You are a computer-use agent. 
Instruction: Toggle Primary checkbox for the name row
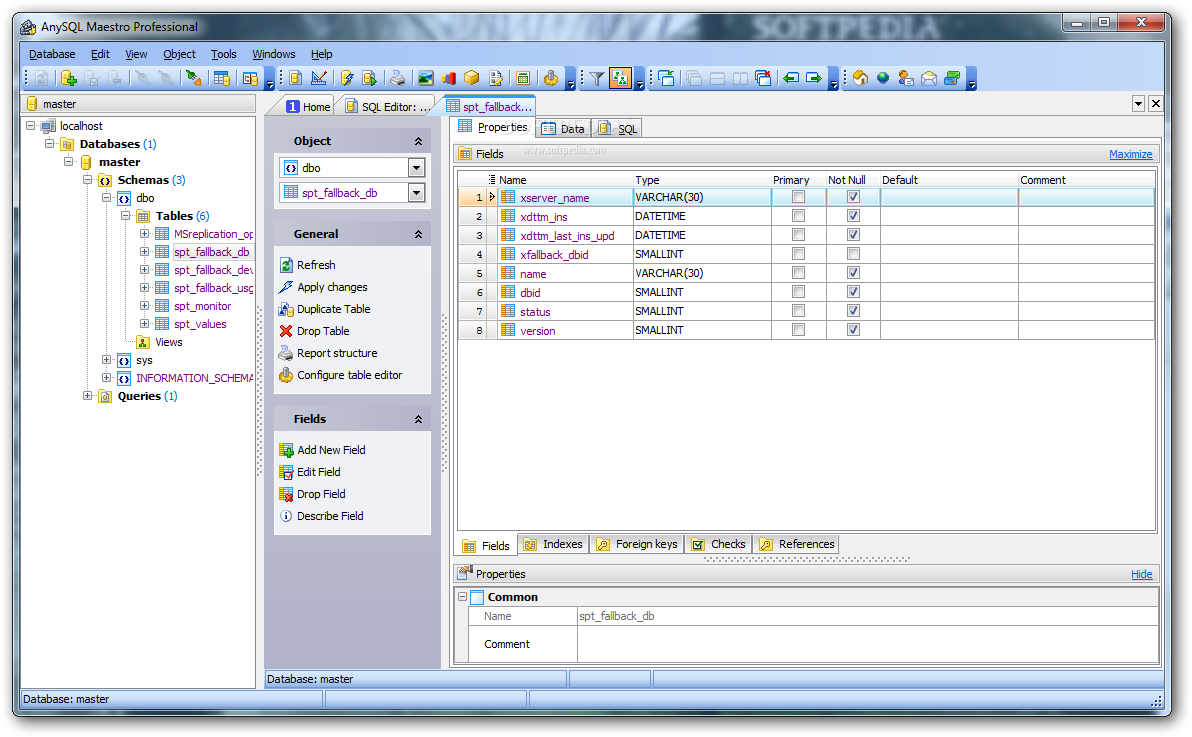pos(798,273)
